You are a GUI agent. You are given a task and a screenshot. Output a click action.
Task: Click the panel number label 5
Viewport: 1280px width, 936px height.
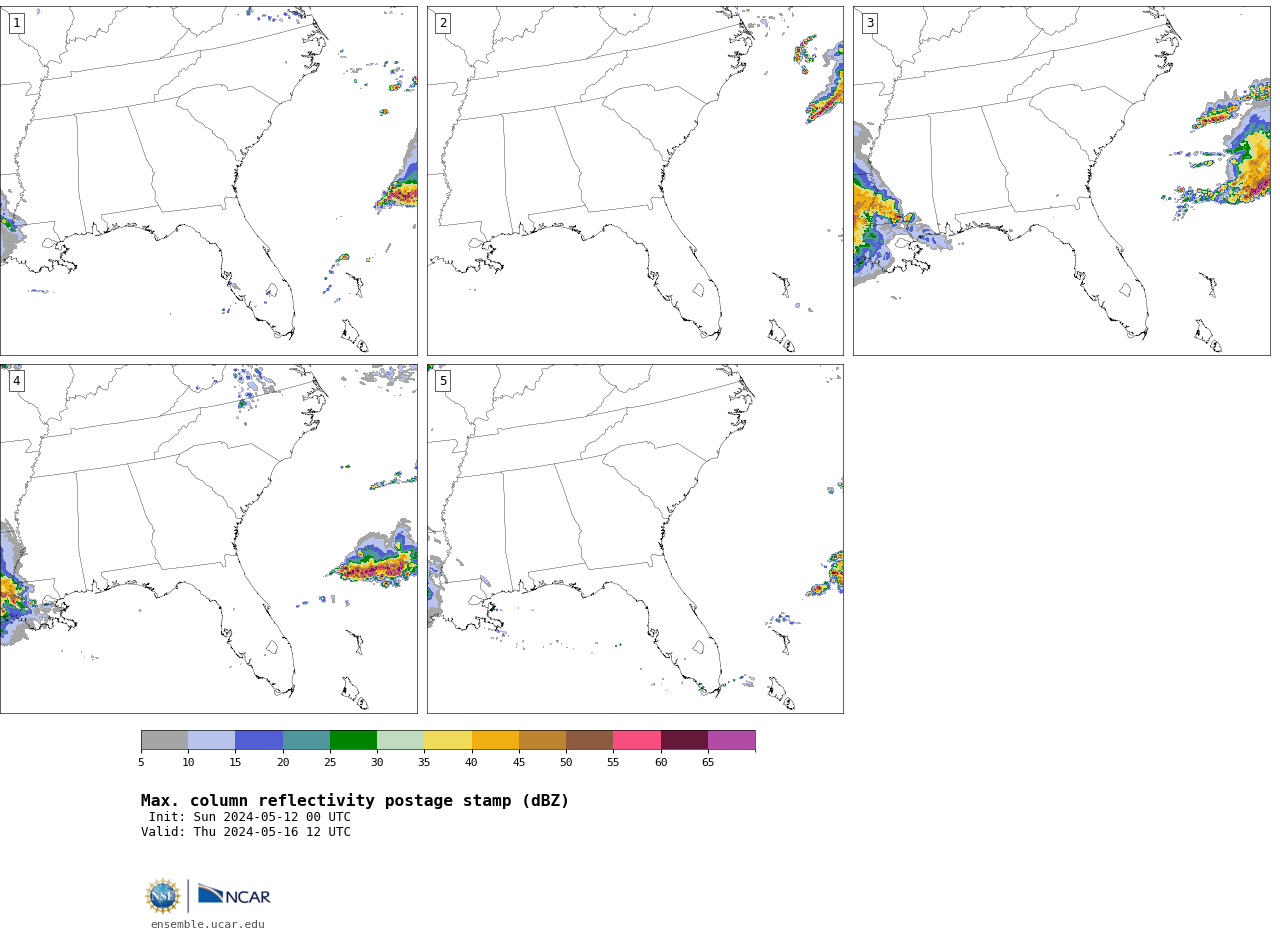(443, 381)
